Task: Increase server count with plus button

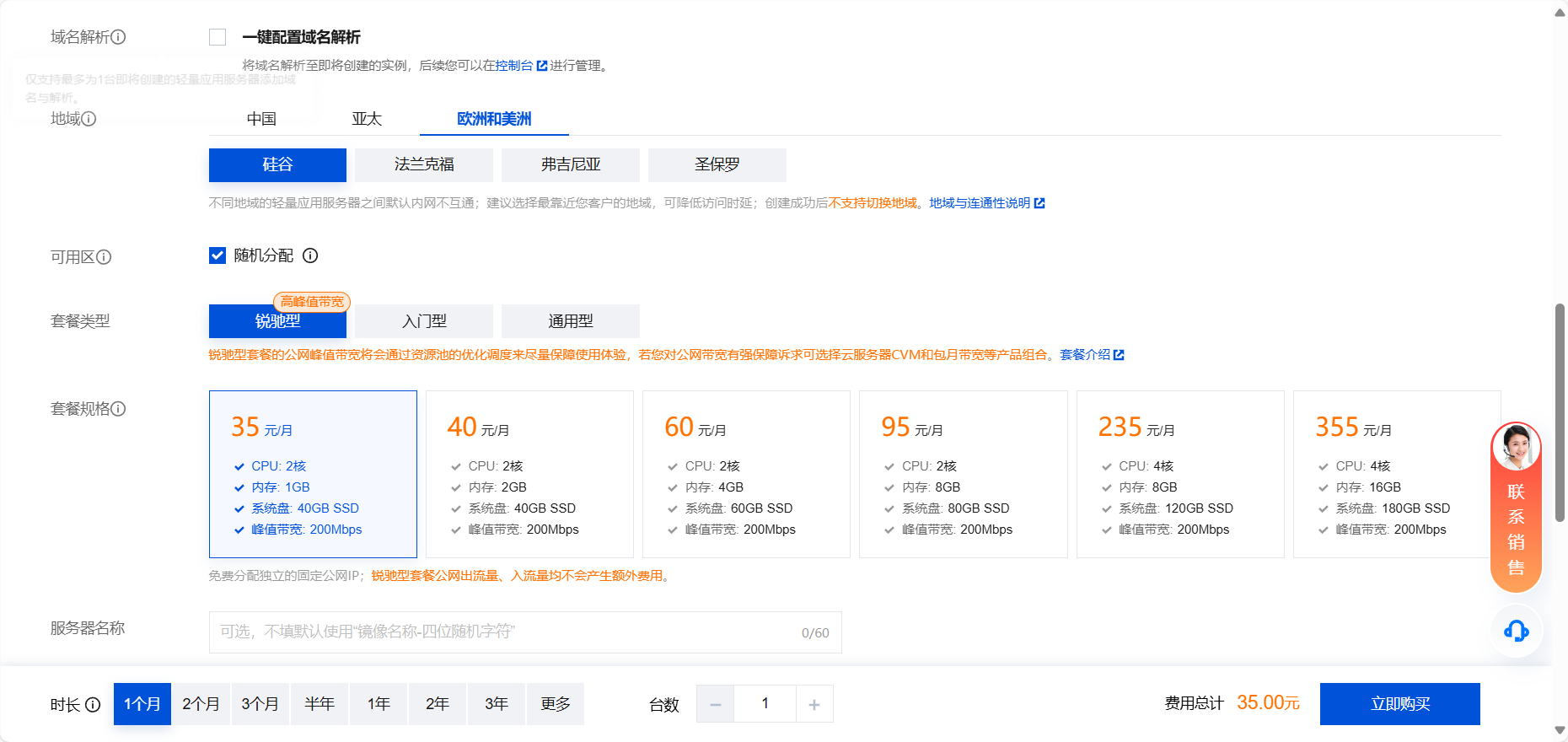Action: click(814, 704)
